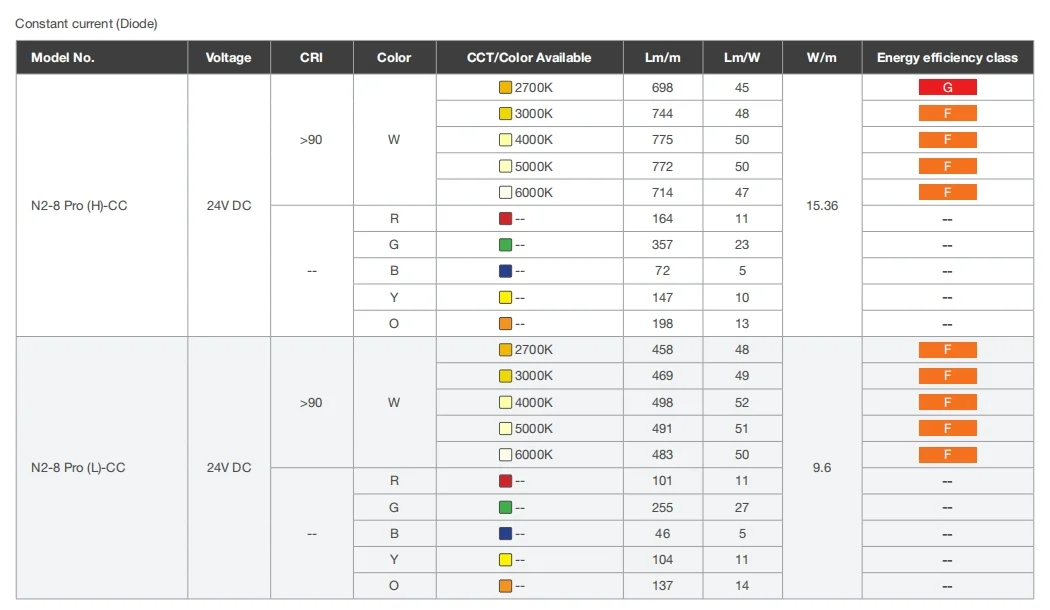Click the blue swatch in the 72 Lm/m row
1050x610 pixels.
coord(505,271)
